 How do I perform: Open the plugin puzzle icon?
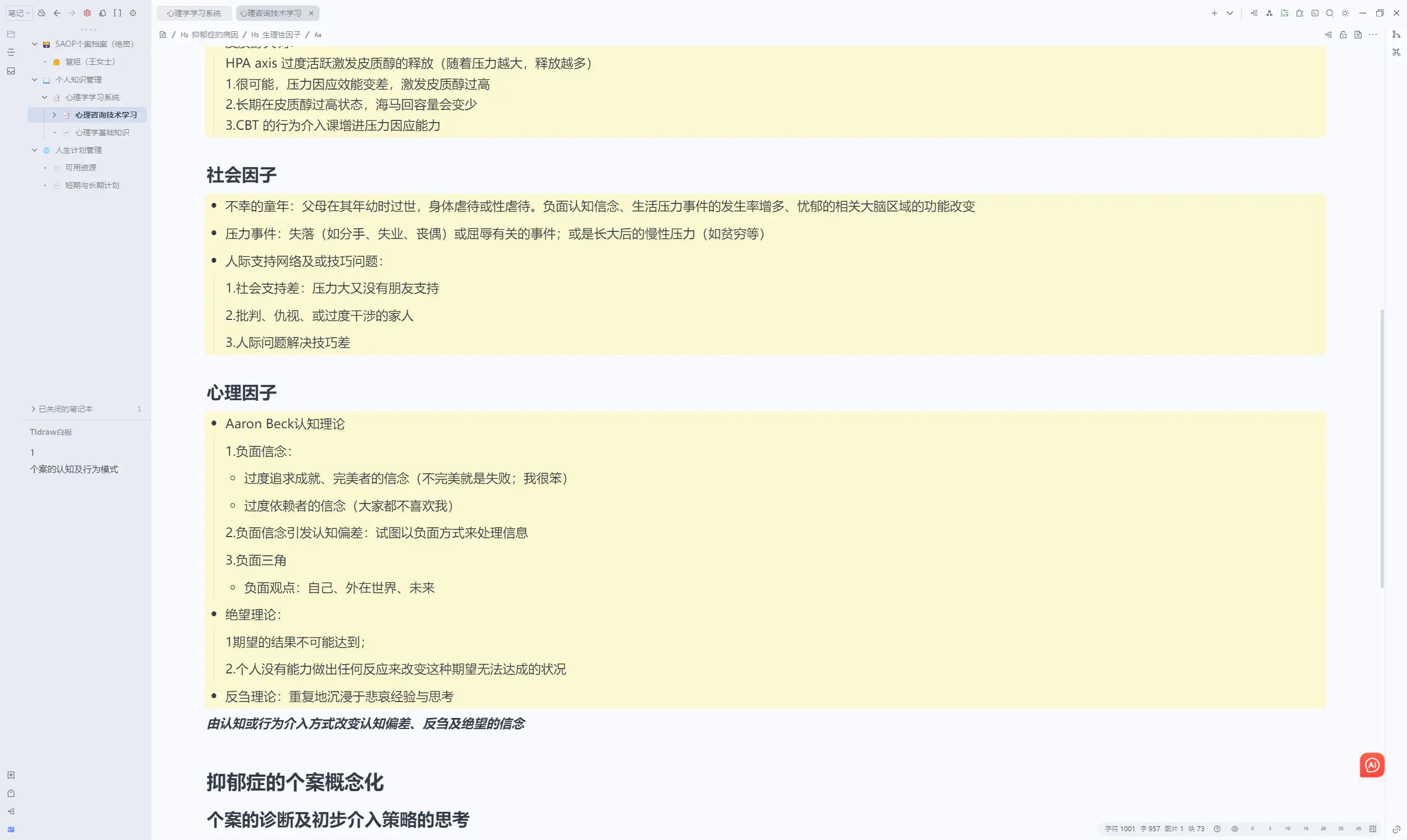[1299, 13]
